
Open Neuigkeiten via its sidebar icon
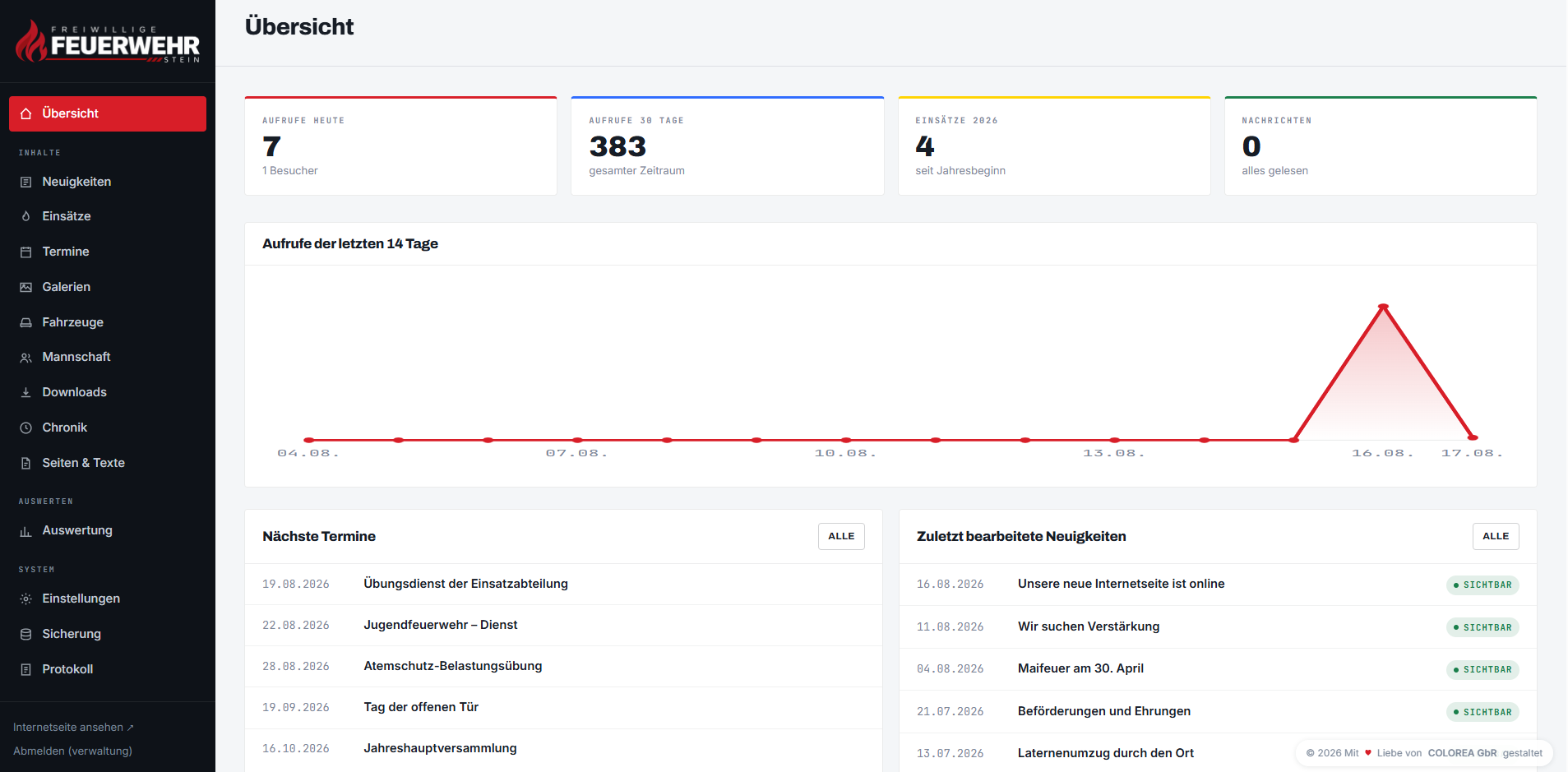coord(25,182)
